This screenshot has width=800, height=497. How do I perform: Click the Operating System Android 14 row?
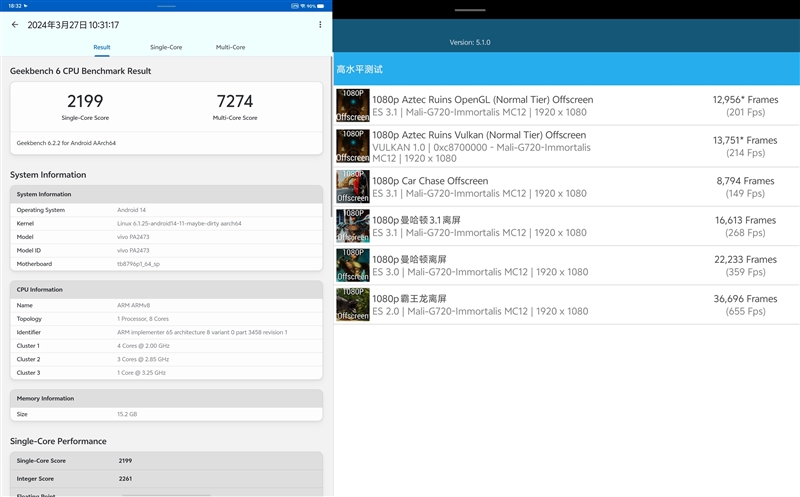166,210
